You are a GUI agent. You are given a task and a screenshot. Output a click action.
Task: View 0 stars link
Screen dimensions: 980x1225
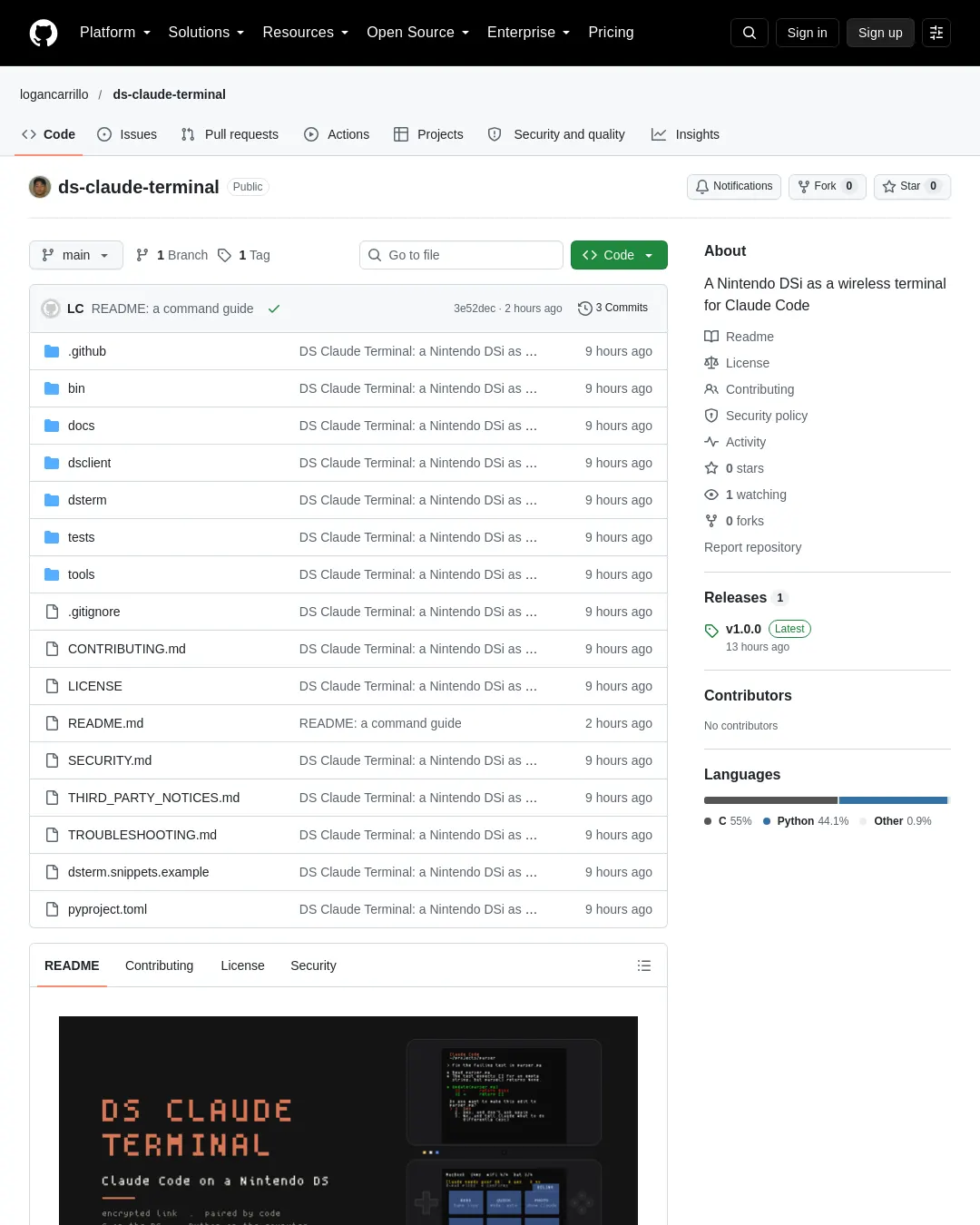point(734,468)
